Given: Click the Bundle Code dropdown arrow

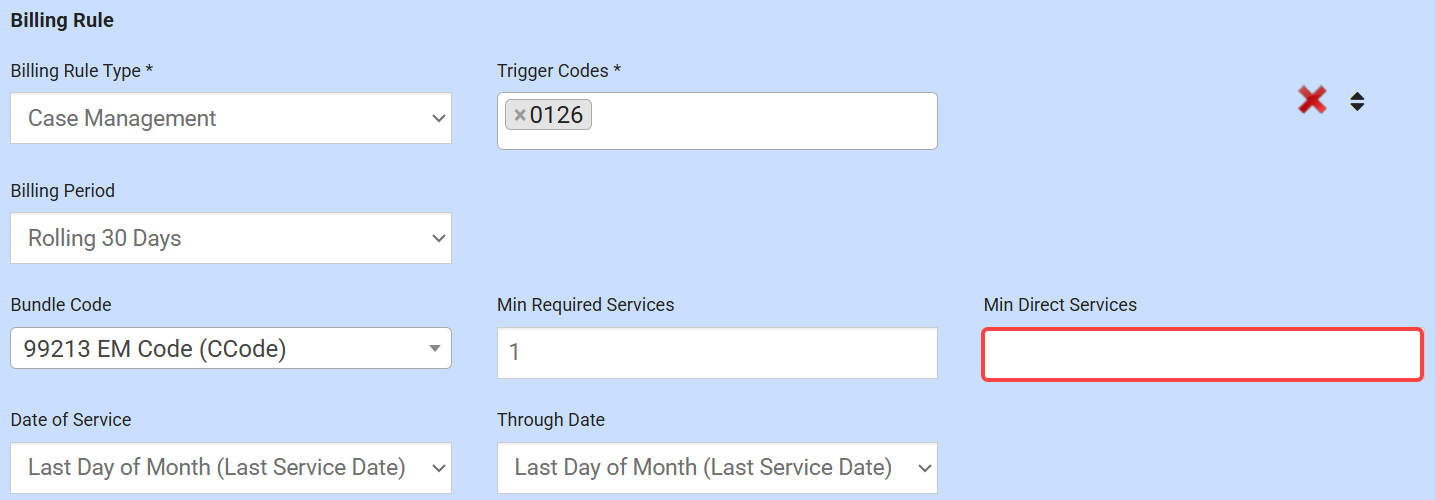Looking at the screenshot, I should click(435, 349).
